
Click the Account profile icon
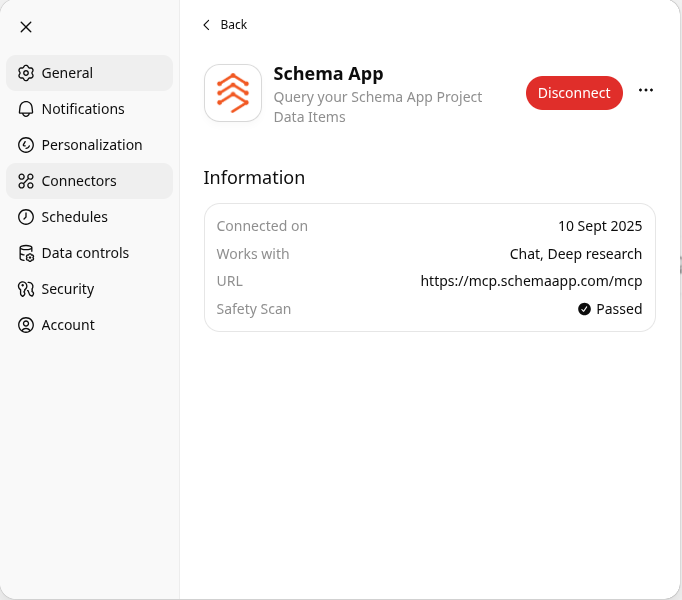(x=26, y=325)
